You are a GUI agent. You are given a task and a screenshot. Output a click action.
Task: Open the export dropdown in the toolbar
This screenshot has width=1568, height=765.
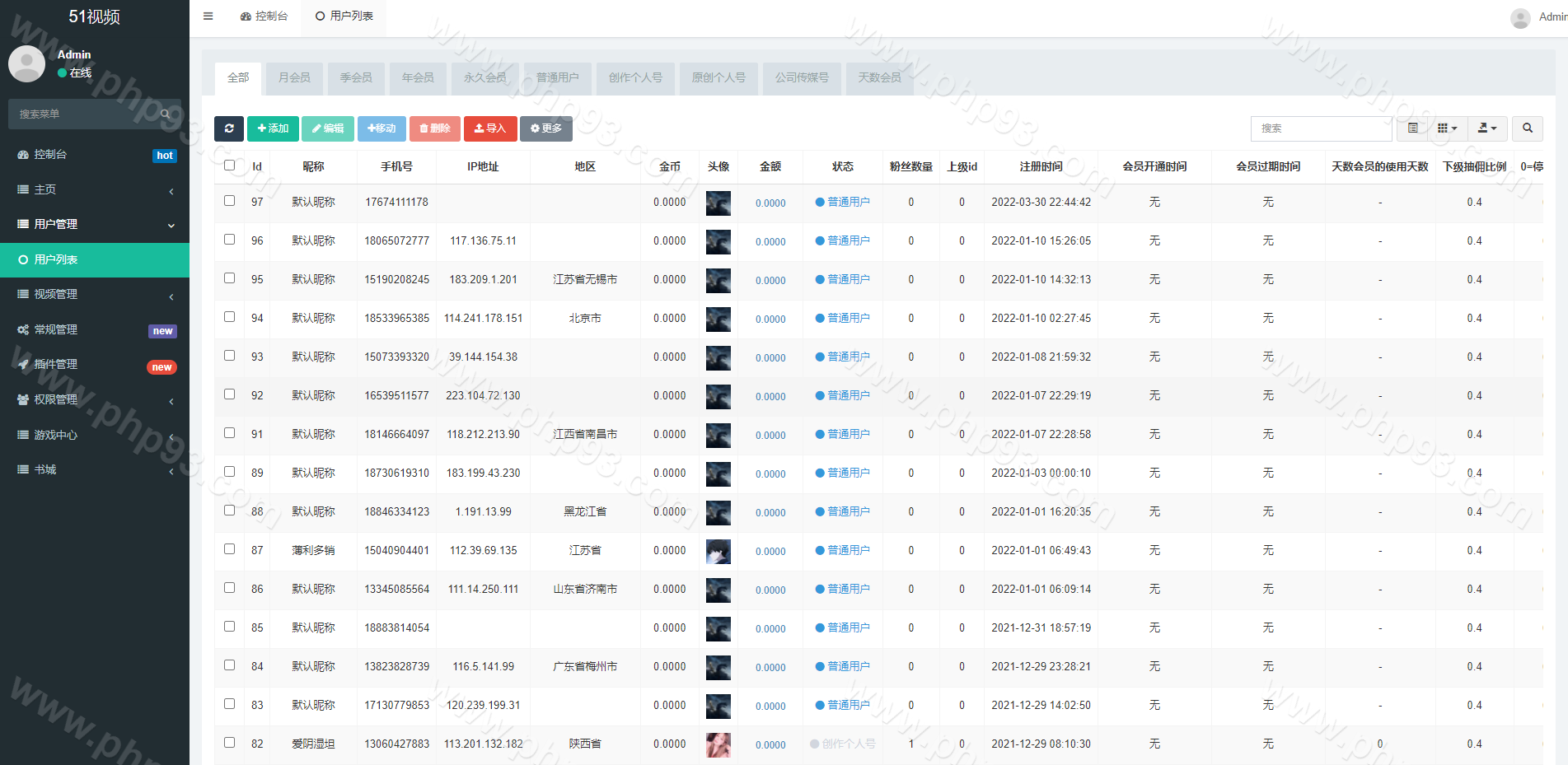pyautogui.click(x=1487, y=128)
